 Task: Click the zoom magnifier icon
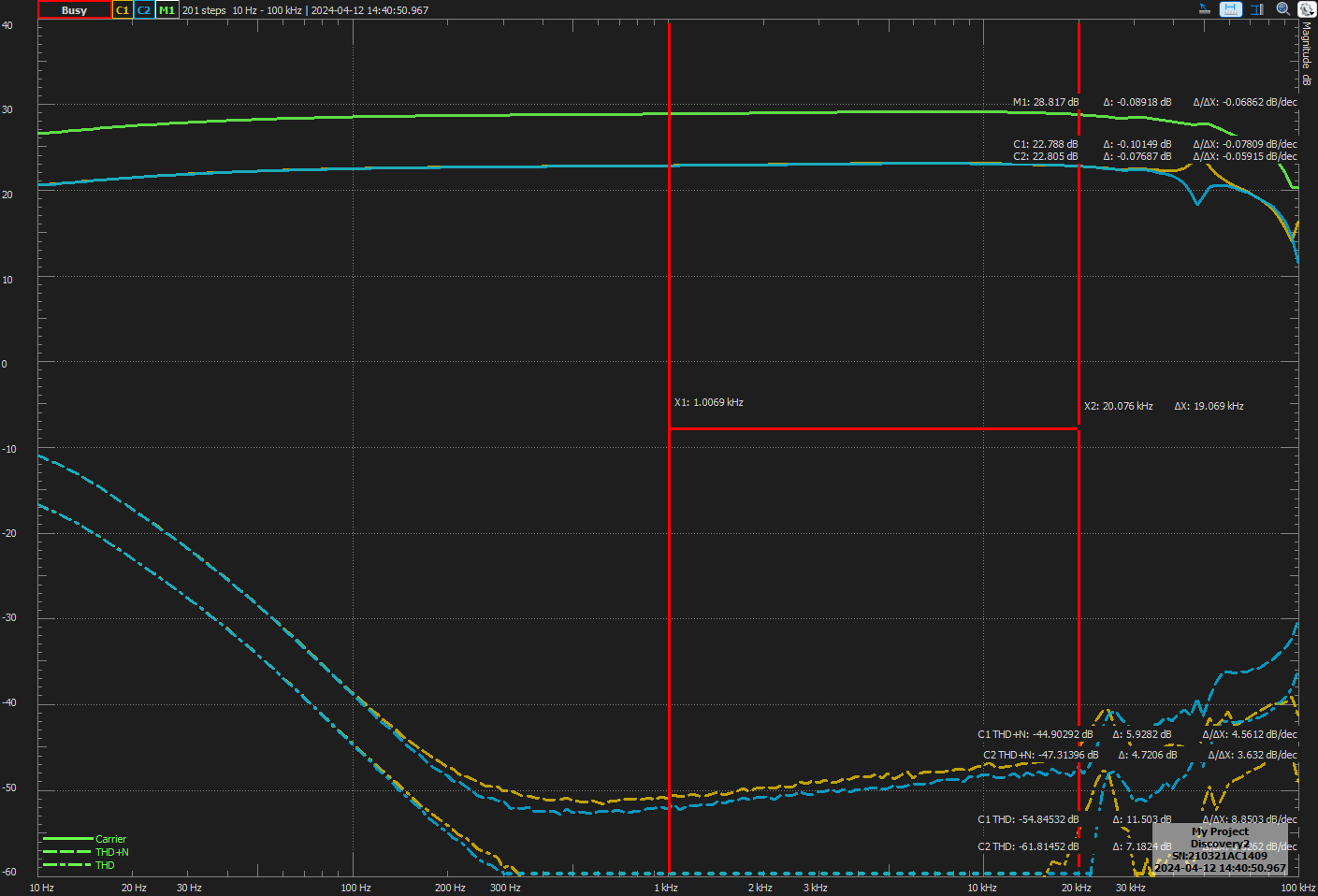point(1283,9)
